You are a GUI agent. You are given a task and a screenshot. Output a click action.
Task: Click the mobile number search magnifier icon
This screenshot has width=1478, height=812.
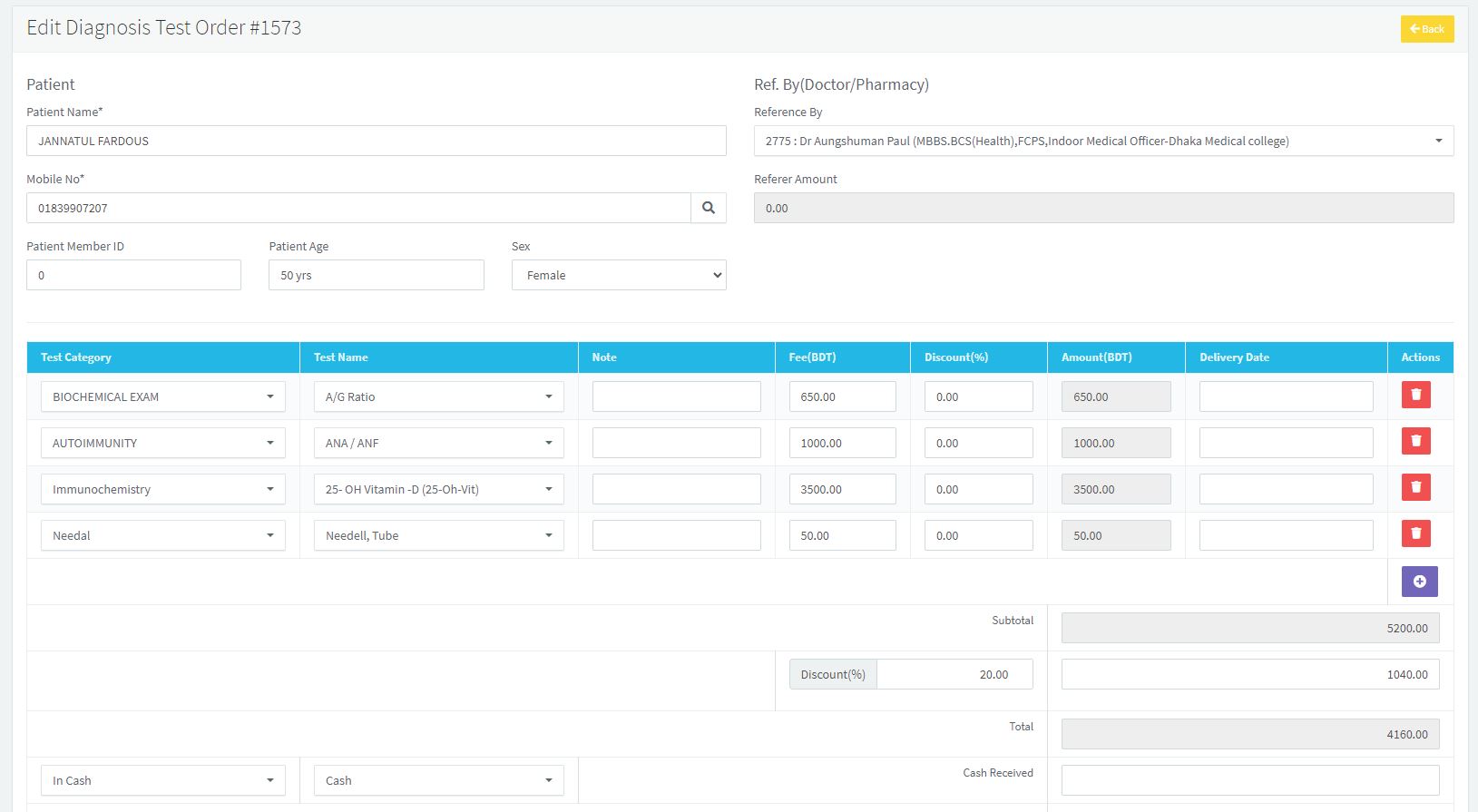(x=708, y=208)
